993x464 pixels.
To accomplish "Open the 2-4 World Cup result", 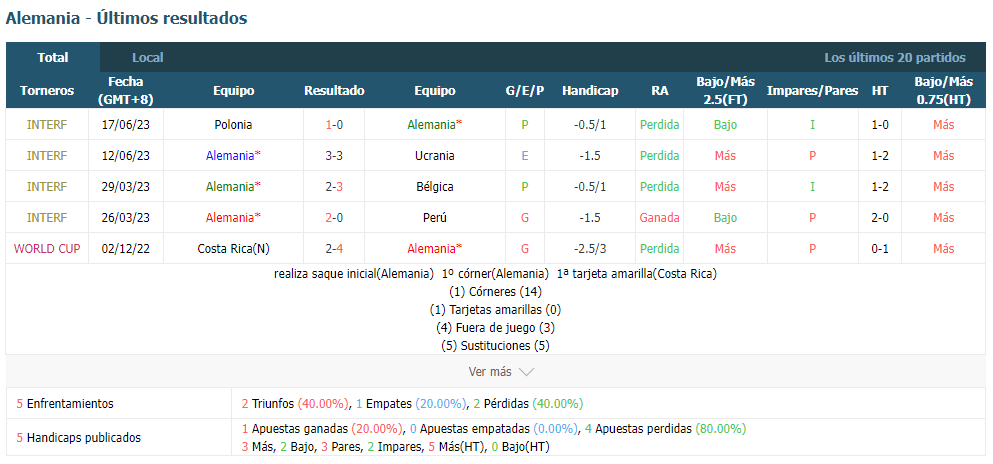I will [x=334, y=249].
